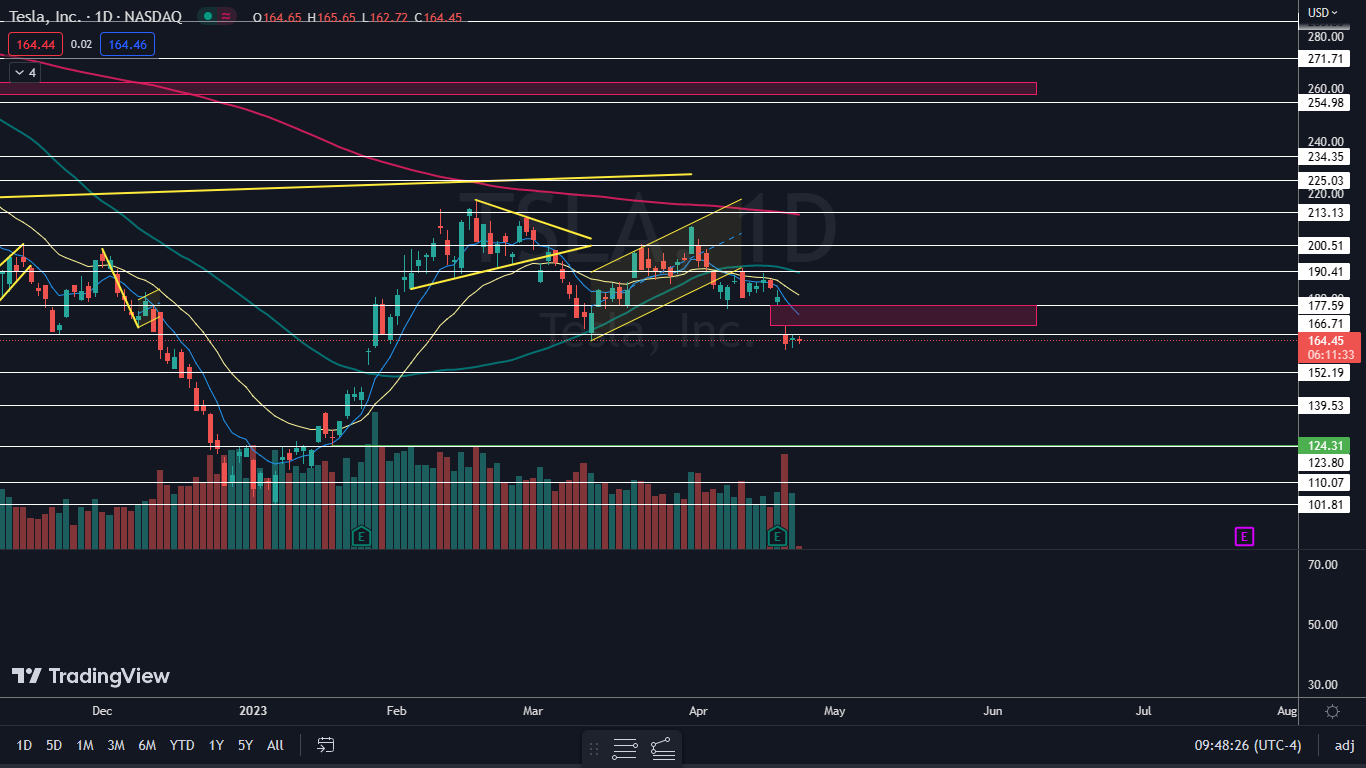This screenshot has height=768, width=1366.
Task: Select the horizontal lines drawing toolbar icon
Action: click(x=625, y=747)
